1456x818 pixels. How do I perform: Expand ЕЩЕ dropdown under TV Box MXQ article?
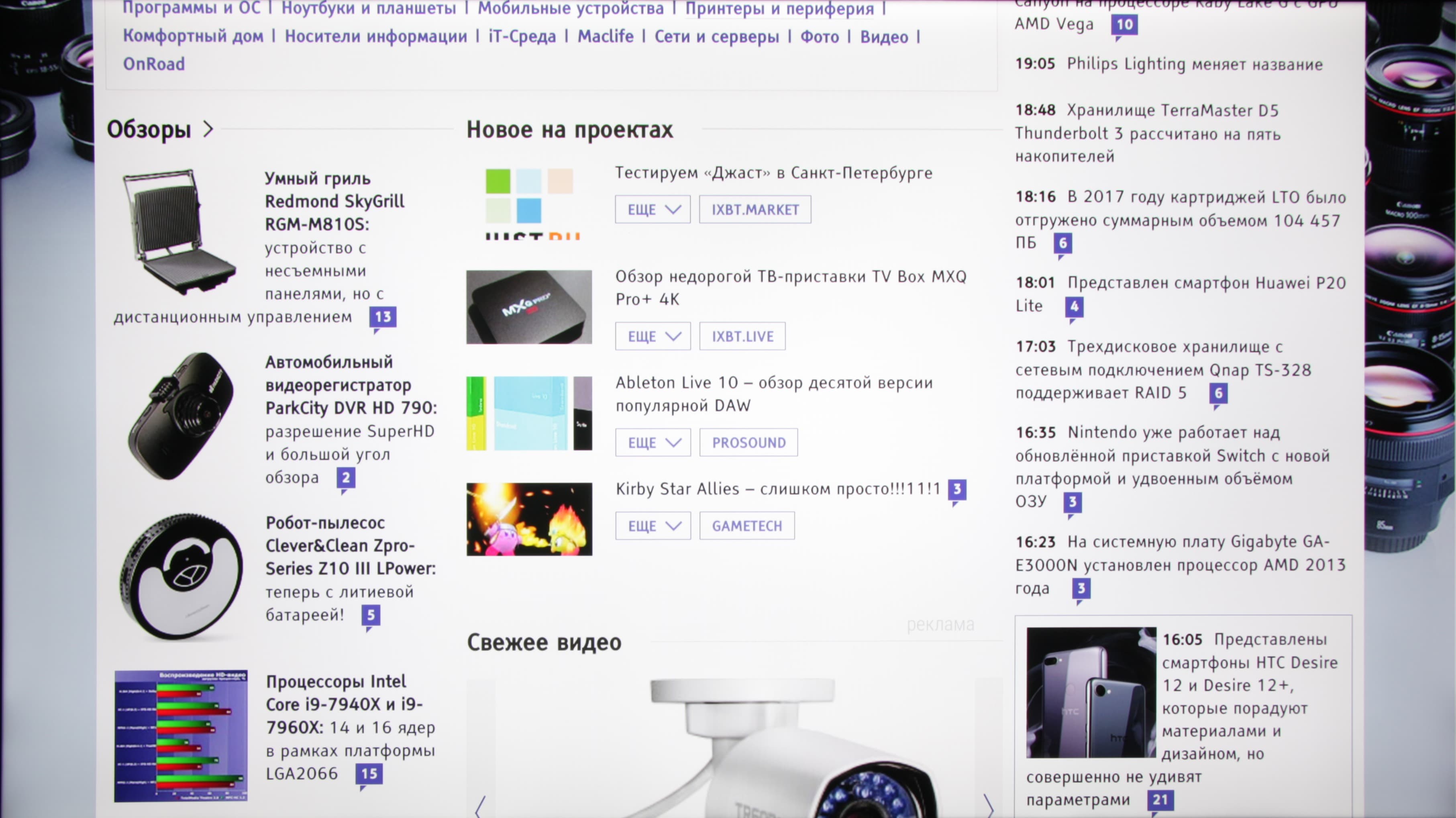pos(653,337)
